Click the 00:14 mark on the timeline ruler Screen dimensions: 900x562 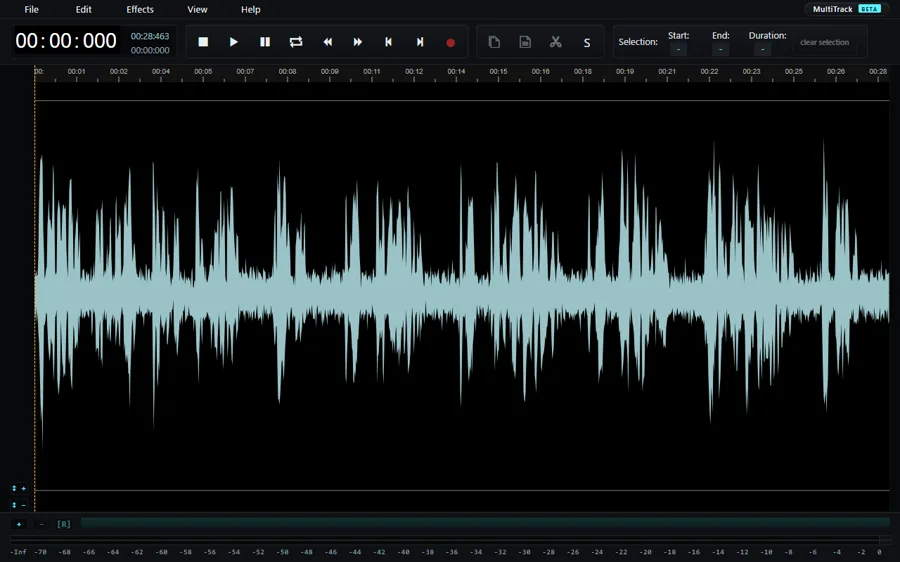(x=456, y=72)
